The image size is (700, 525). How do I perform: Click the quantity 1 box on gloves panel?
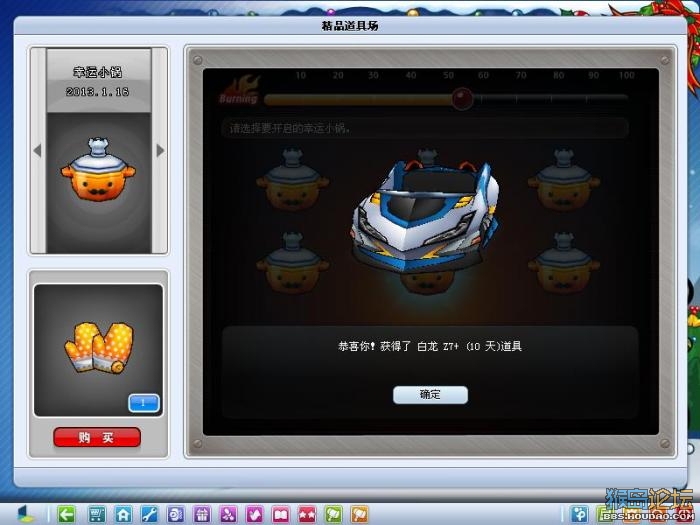144,403
